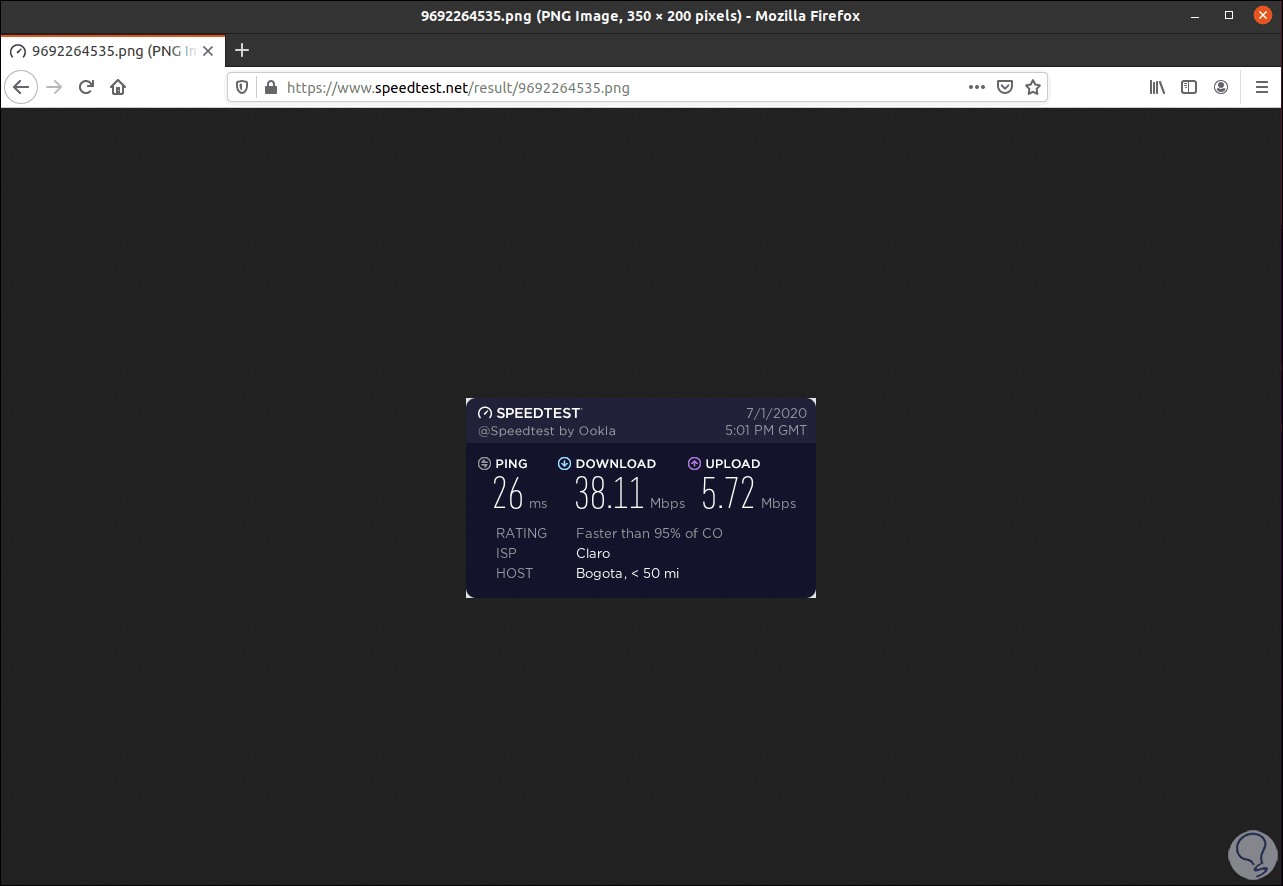The image size is (1283, 886).
Task: Close the Firefox window
Action: 1262,16
